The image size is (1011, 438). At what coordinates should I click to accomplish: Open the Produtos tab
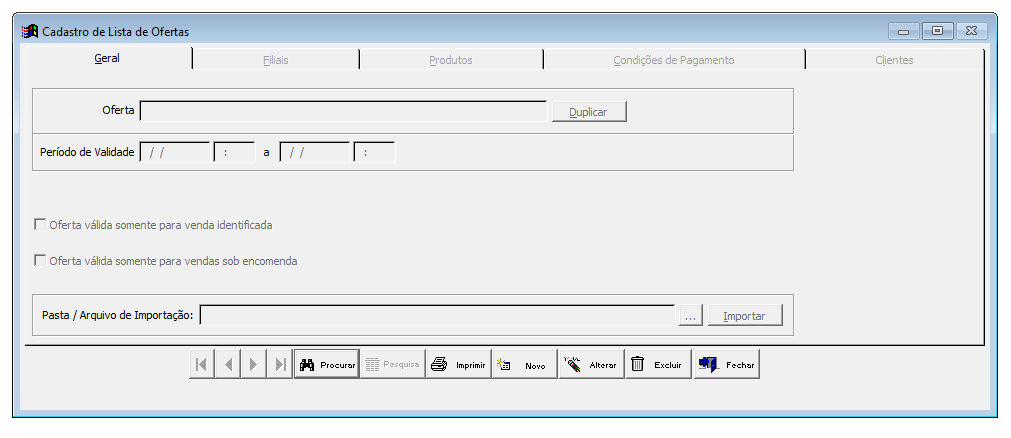click(451, 60)
